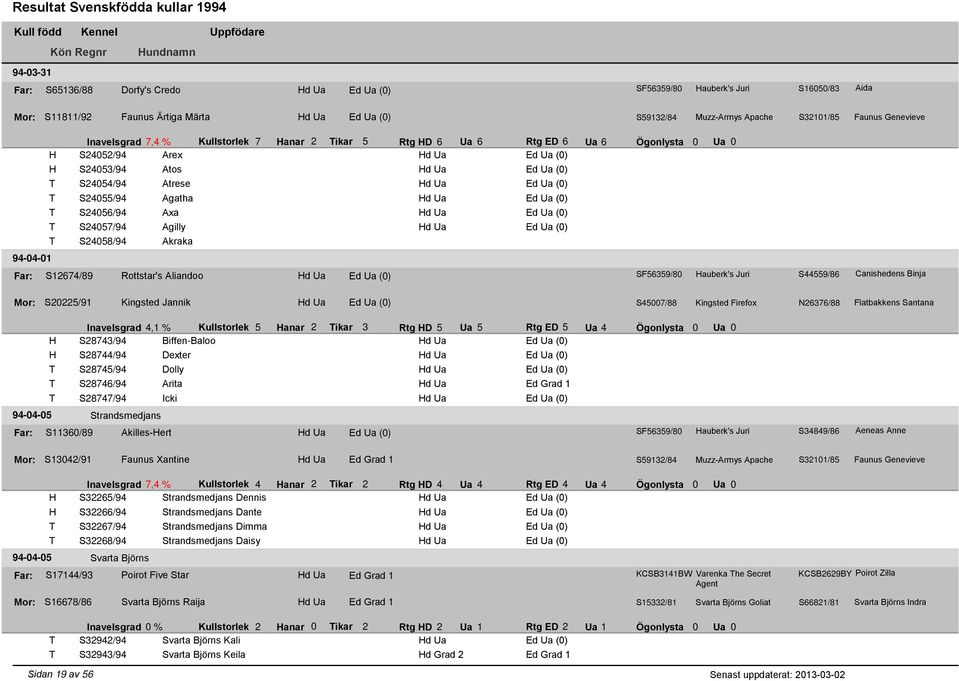
Task: Click kennel name "Strandsmedjans" in the litter header
Action: coord(125,415)
